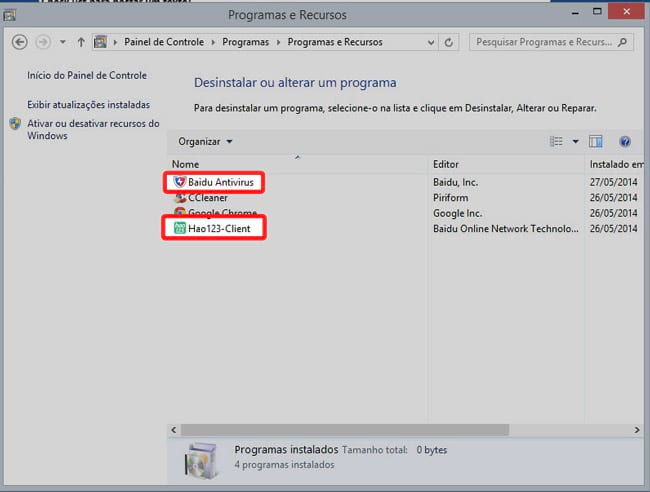650x492 pixels.
Task: Click Baidu Online Network Technolo... editor cell
Action: 506,228
